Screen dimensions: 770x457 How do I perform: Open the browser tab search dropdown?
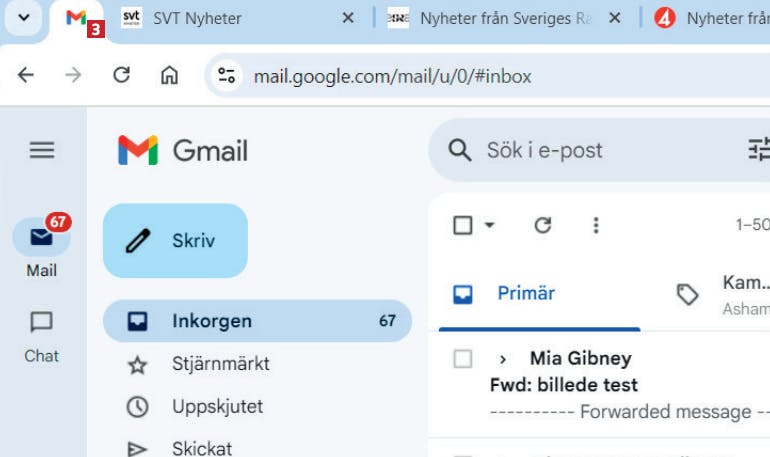point(24,18)
